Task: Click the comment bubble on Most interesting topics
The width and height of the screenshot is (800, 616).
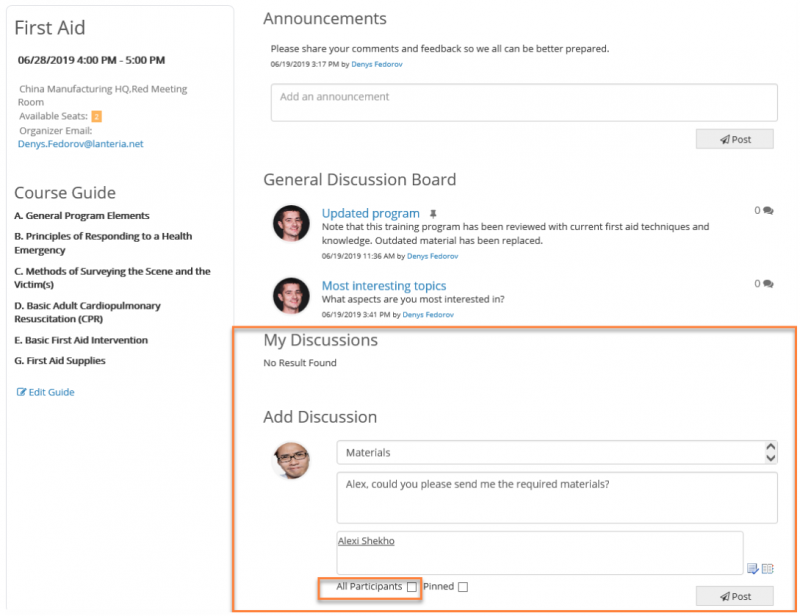Action: point(766,285)
